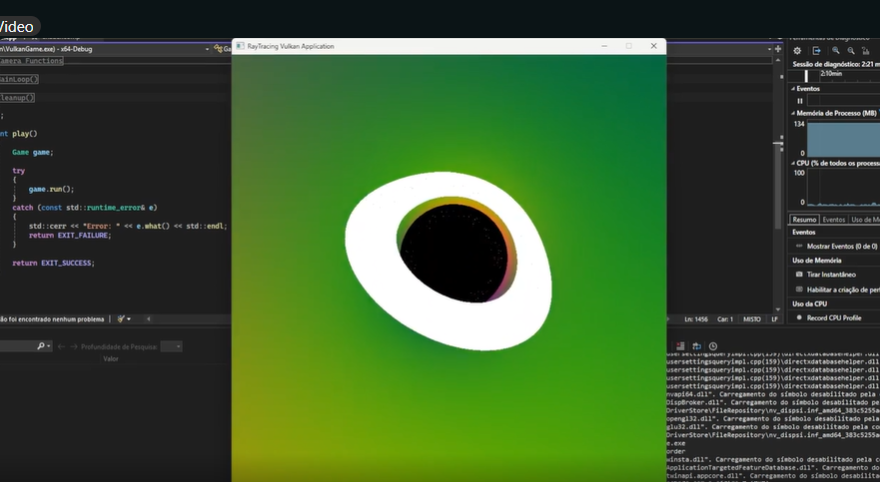Image resolution: width=880 pixels, height=482 pixels.
Task: Click the back arrow in search depth bar
Action: pyautogui.click(x=61, y=347)
